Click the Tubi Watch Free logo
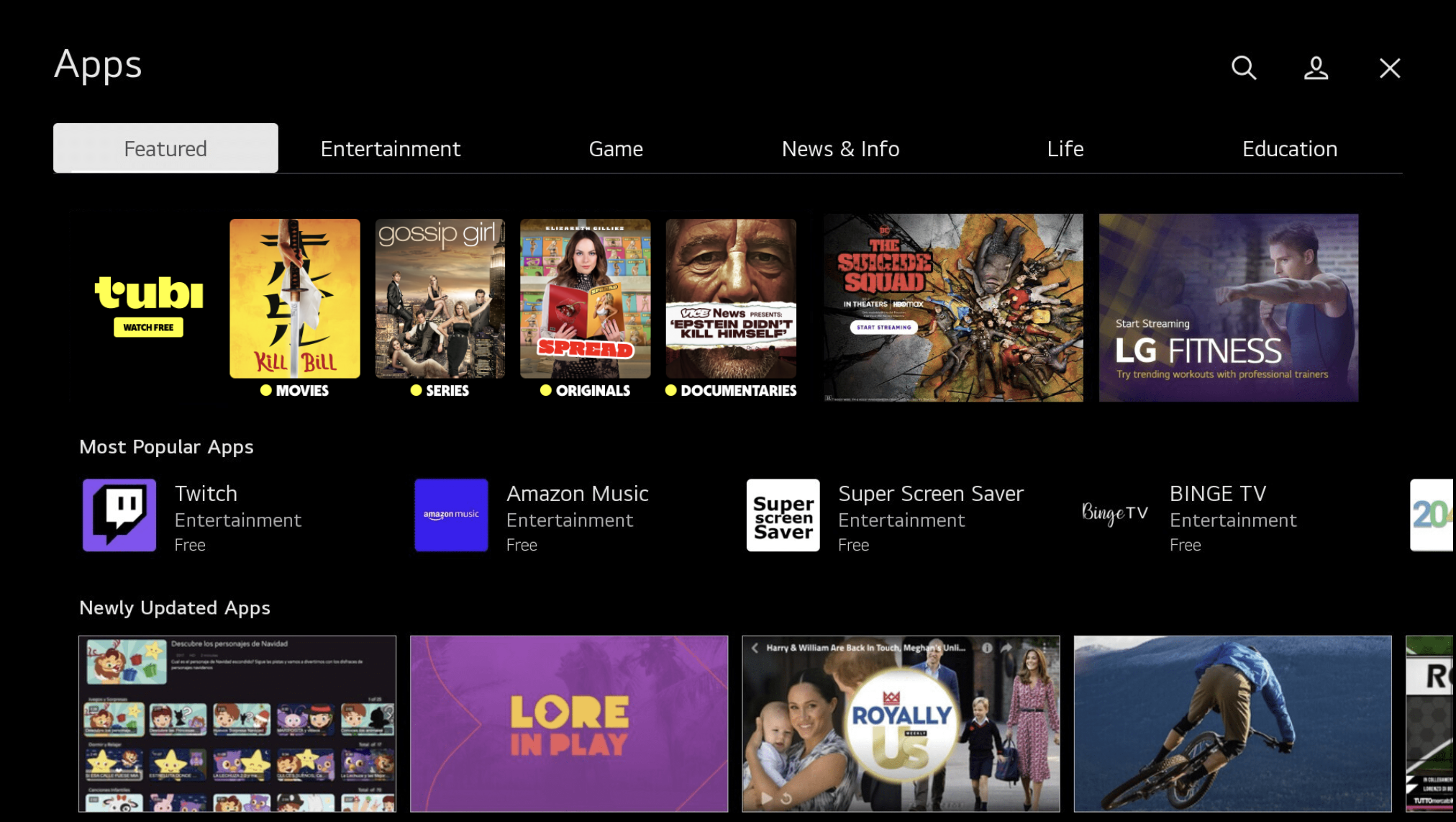Viewport: 1456px width, 822px height. click(149, 306)
